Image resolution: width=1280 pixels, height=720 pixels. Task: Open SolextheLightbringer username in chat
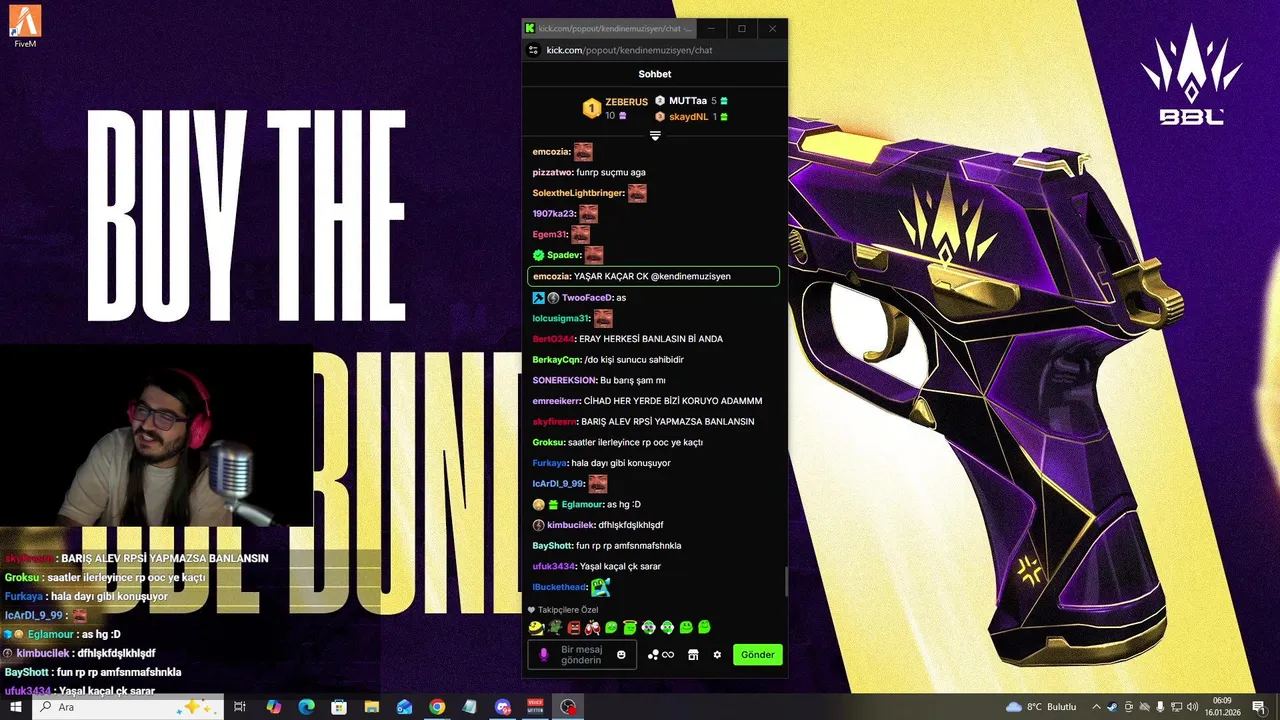[x=578, y=193]
